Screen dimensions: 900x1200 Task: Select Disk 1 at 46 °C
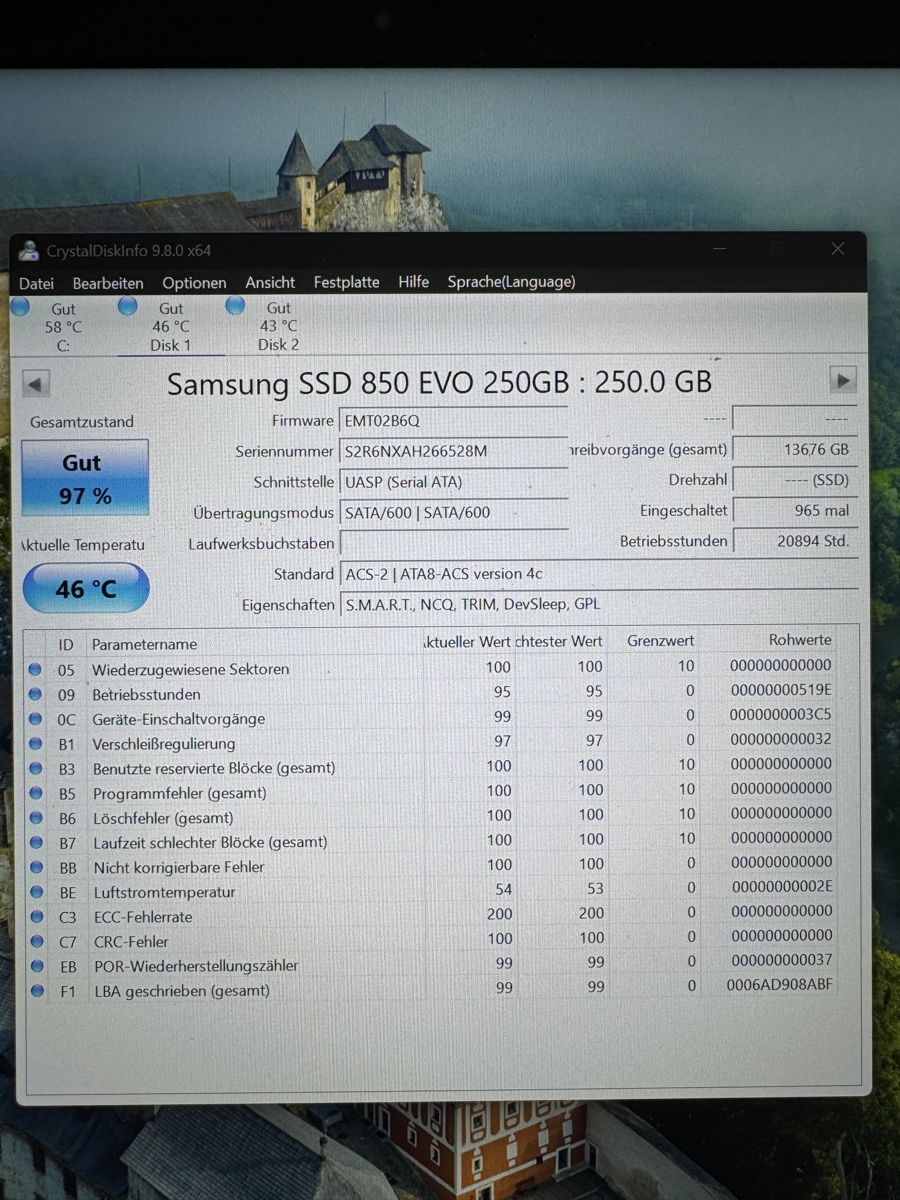pos(171,327)
